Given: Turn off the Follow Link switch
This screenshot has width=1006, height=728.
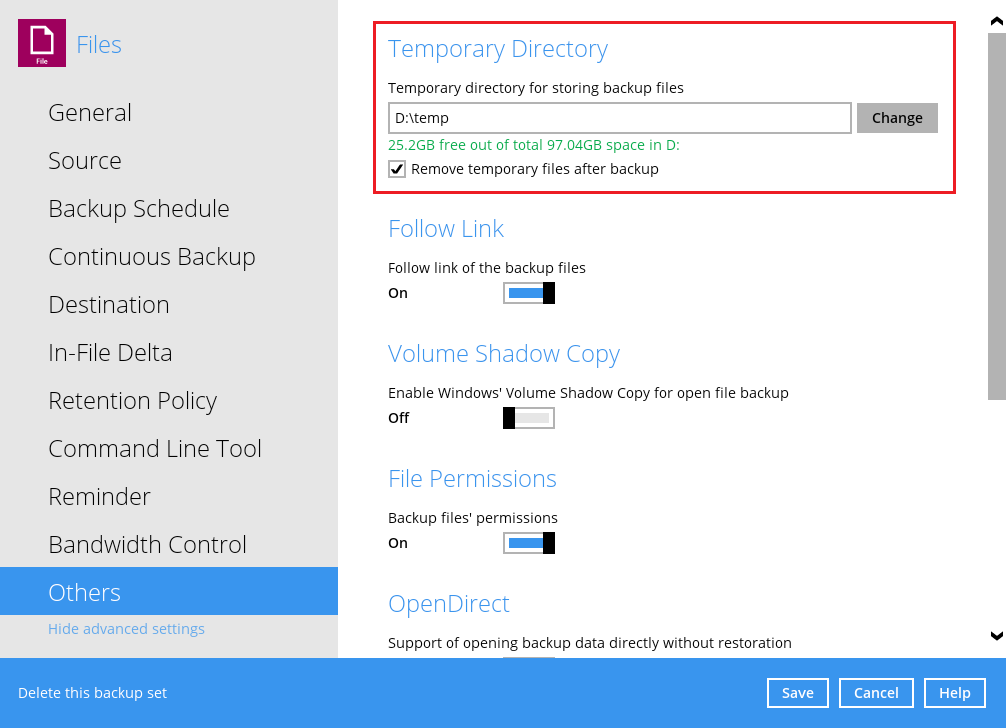Looking at the screenshot, I should tap(528, 293).
